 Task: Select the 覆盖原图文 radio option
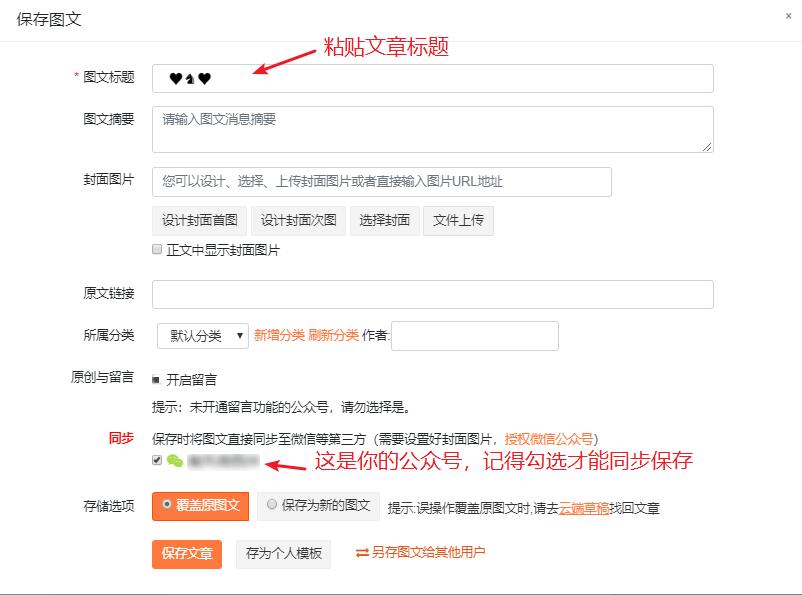167,507
